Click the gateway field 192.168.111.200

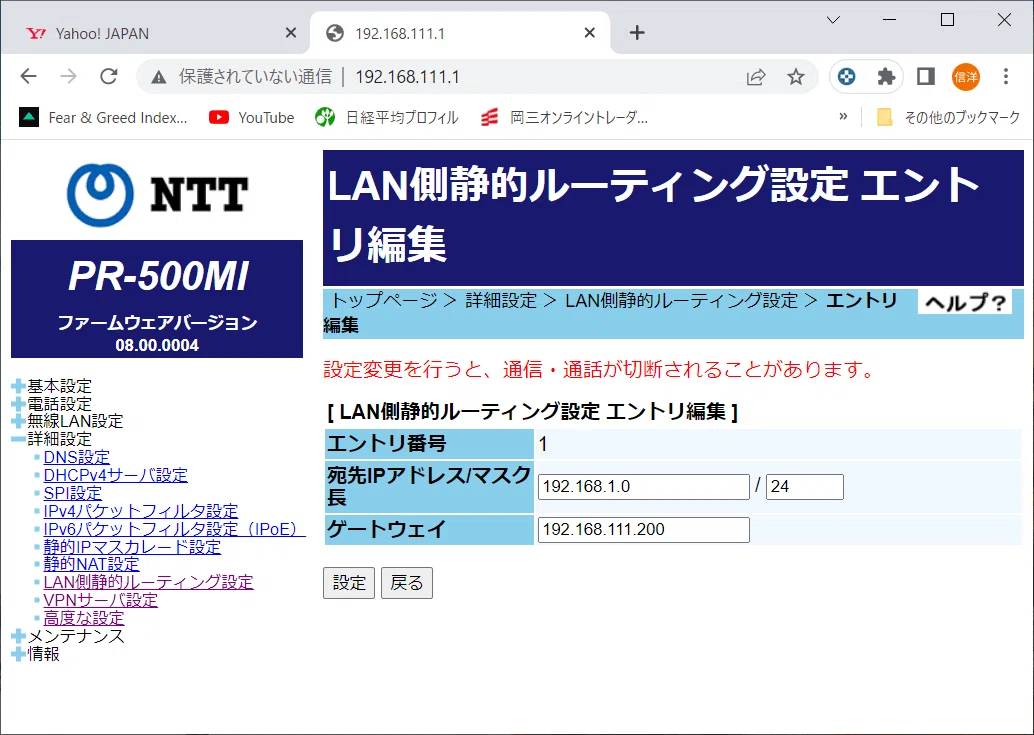(x=644, y=530)
